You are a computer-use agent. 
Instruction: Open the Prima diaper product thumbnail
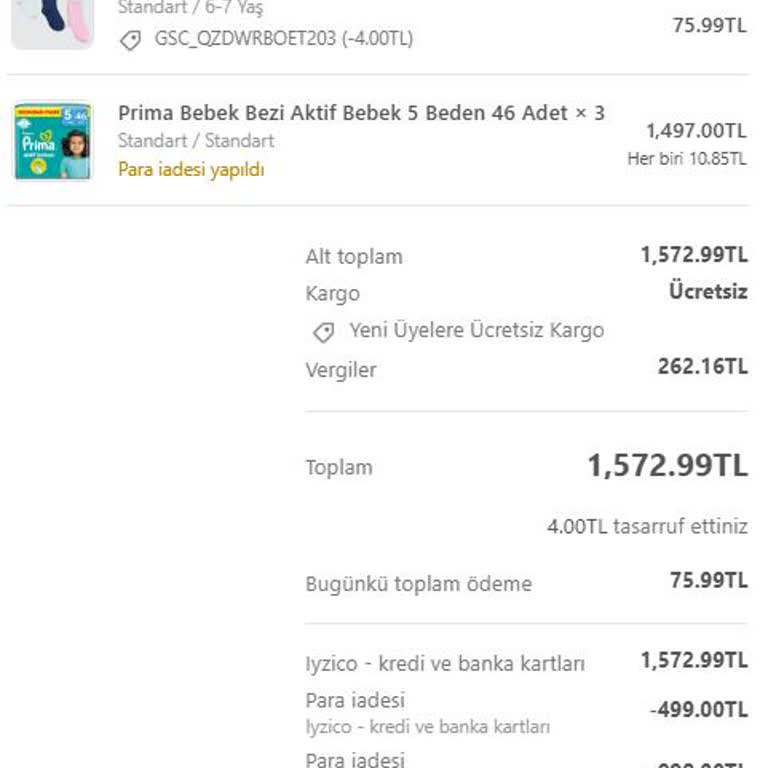(x=52, y=141)
